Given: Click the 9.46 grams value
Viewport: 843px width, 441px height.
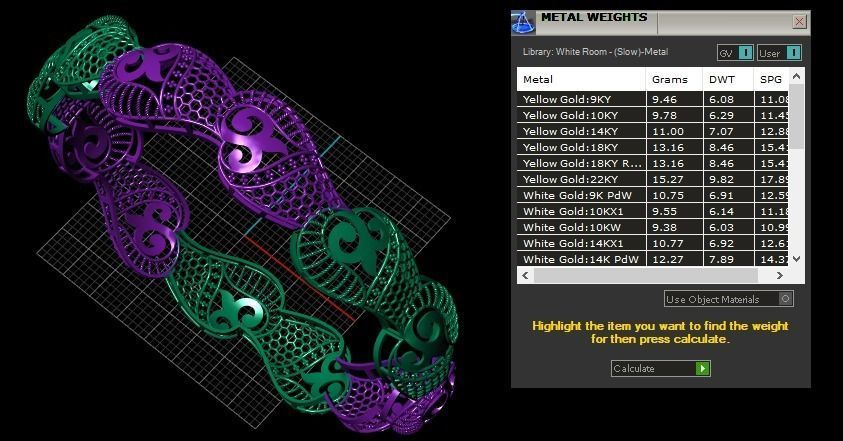Looking at the screenshot, I should tap(665, 99).
